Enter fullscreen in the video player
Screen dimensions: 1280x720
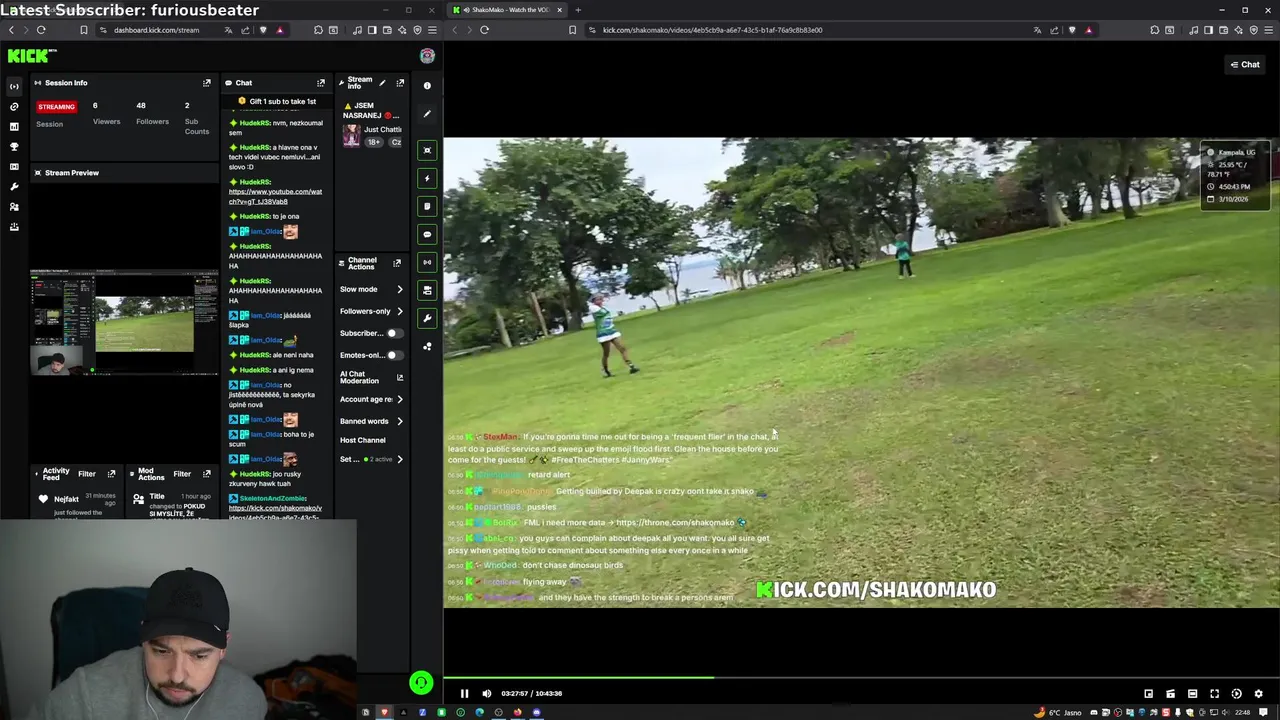(x=1214, y=693)
